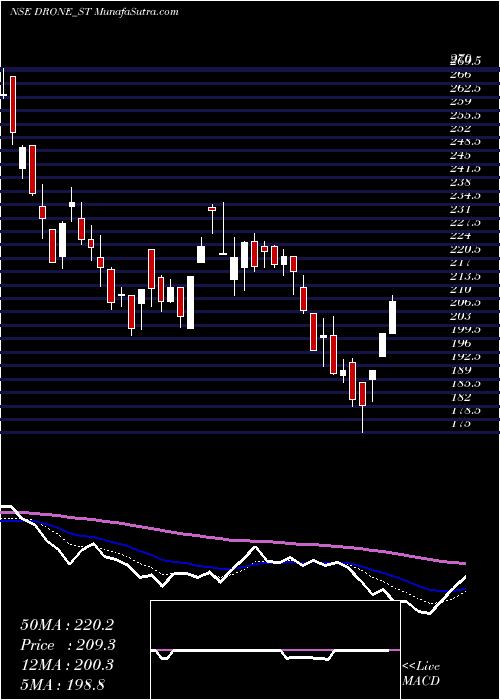
Task: Click the 241.5 price axis label
Action: point(465,169)
